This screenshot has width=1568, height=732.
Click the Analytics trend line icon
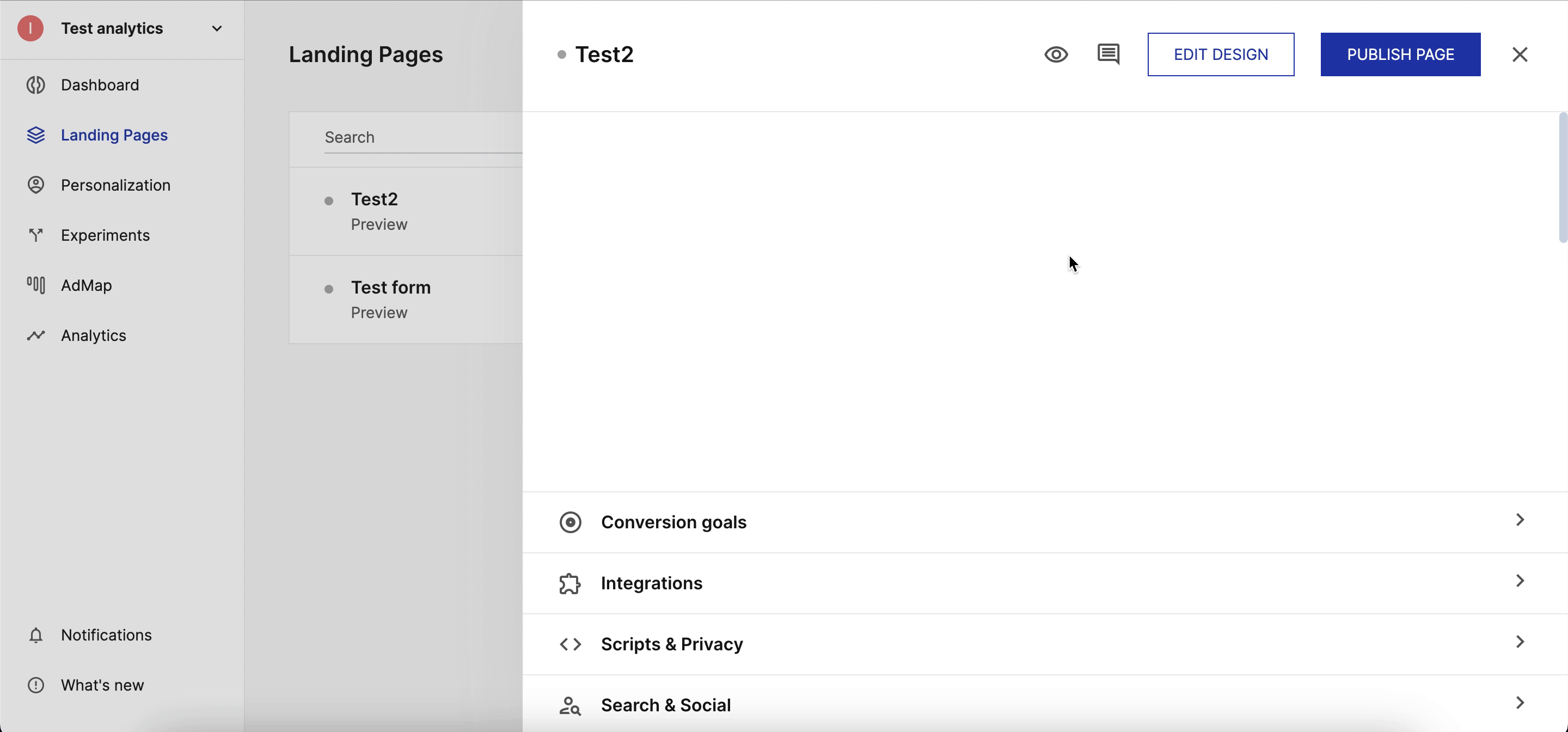tap(36, 335)
